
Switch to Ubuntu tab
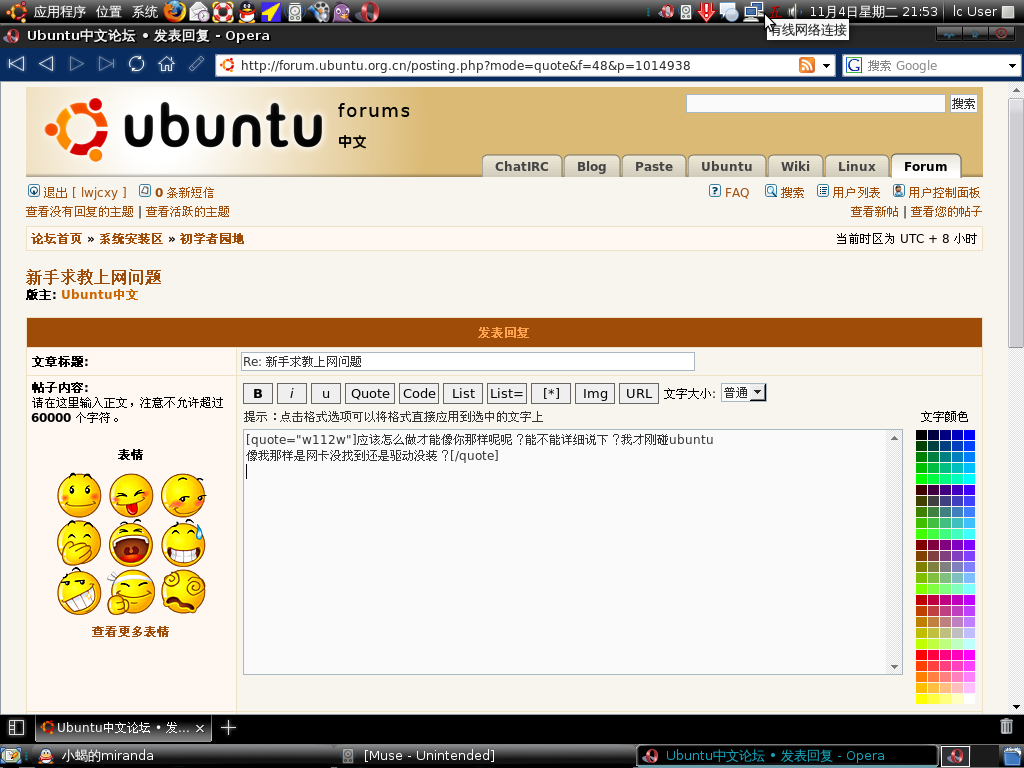coord(726,167)
